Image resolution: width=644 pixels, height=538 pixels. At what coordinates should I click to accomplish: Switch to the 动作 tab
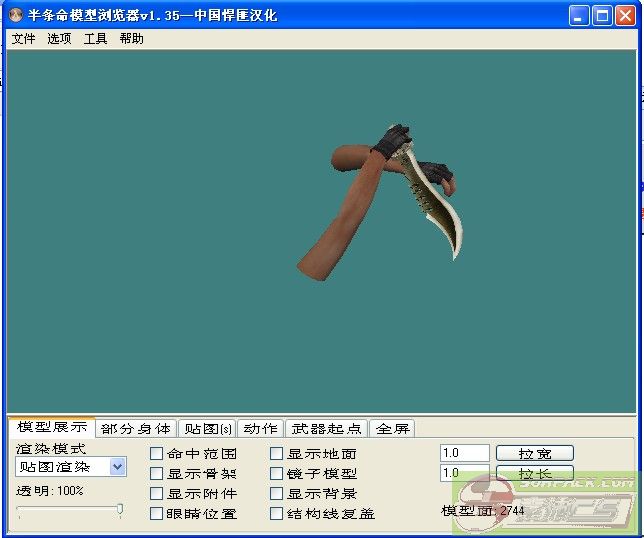pos(260,429)
